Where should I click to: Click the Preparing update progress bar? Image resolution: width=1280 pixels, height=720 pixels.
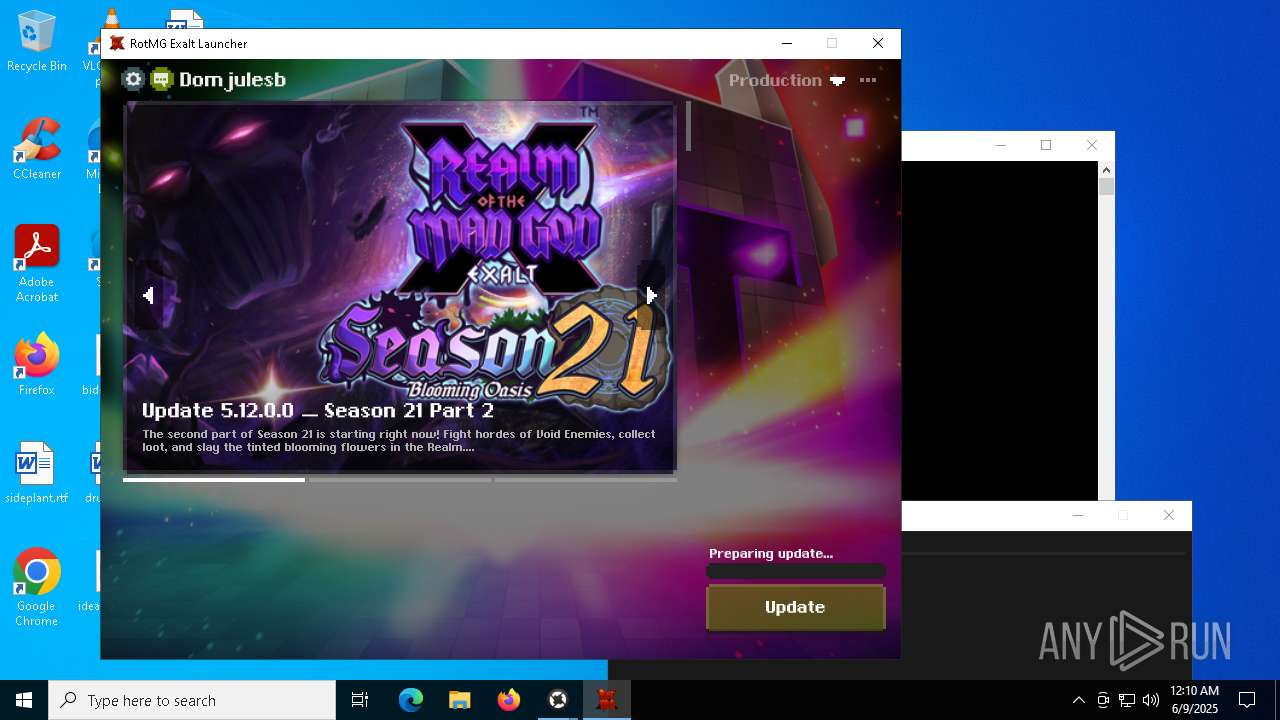(x=795, y=571)
